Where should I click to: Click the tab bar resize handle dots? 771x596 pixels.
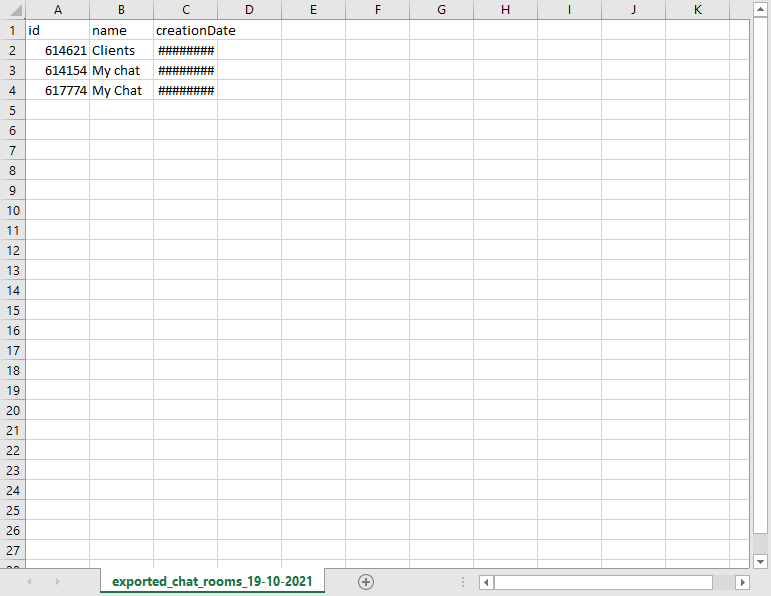tap(462, 582)
